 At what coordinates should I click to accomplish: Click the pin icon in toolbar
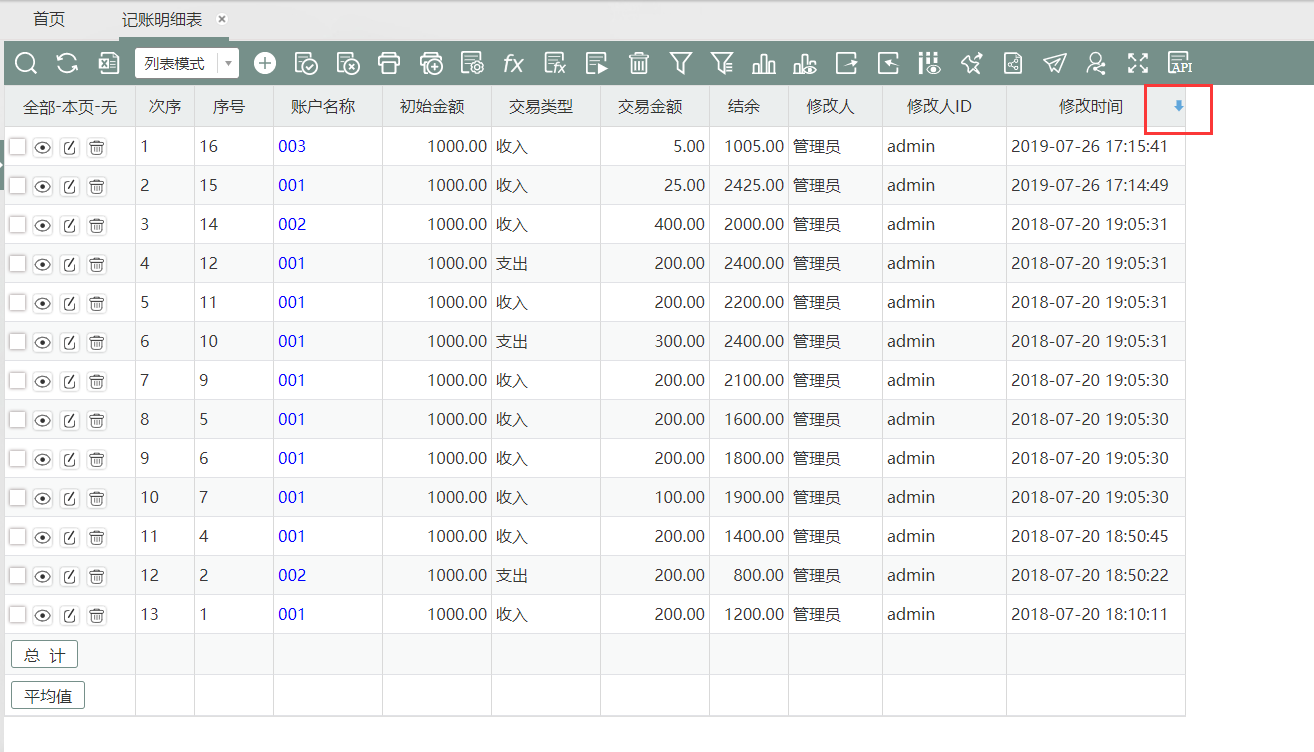point(971,64)
